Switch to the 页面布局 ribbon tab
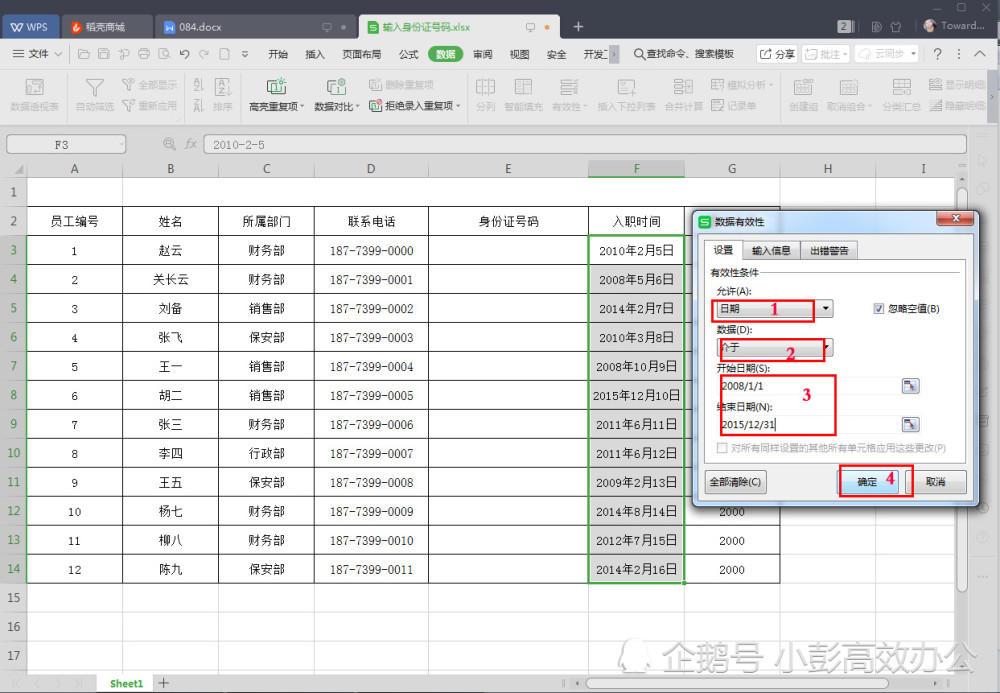Viewport: 1000px width, 693px height. pyautogui.click(x=362, y=54)
